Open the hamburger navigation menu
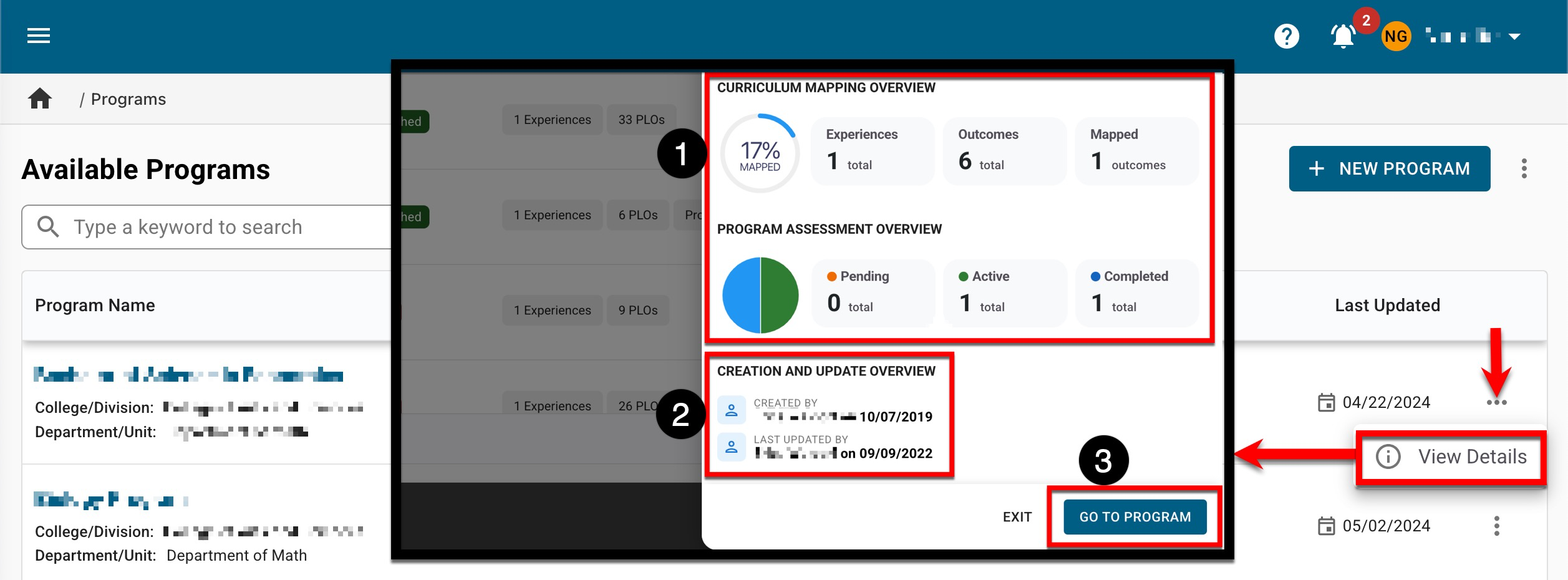 tap(39, 36)
